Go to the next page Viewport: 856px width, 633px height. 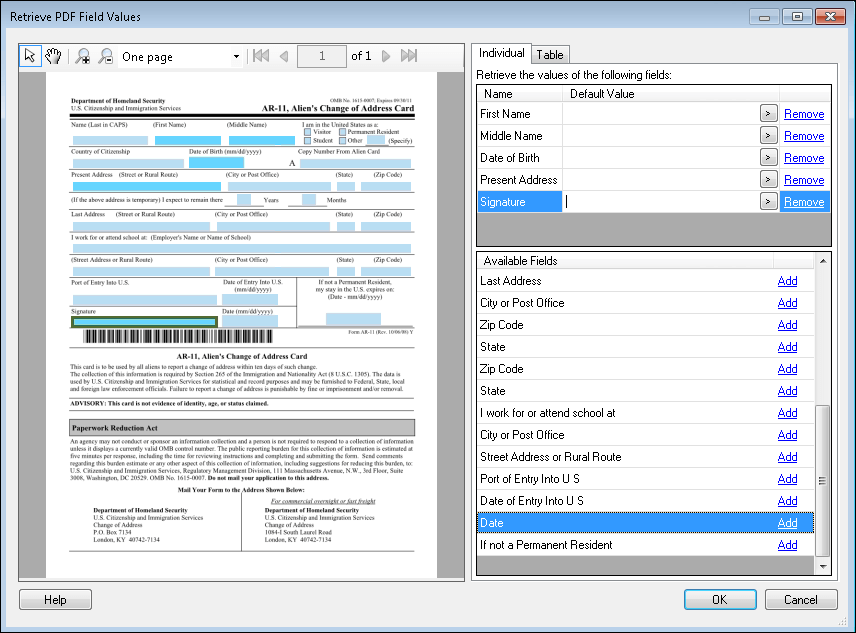pyautogui.click(x=386, y=56)
